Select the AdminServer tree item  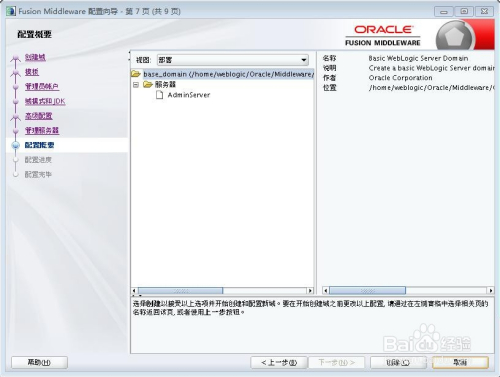coord(189,95)
